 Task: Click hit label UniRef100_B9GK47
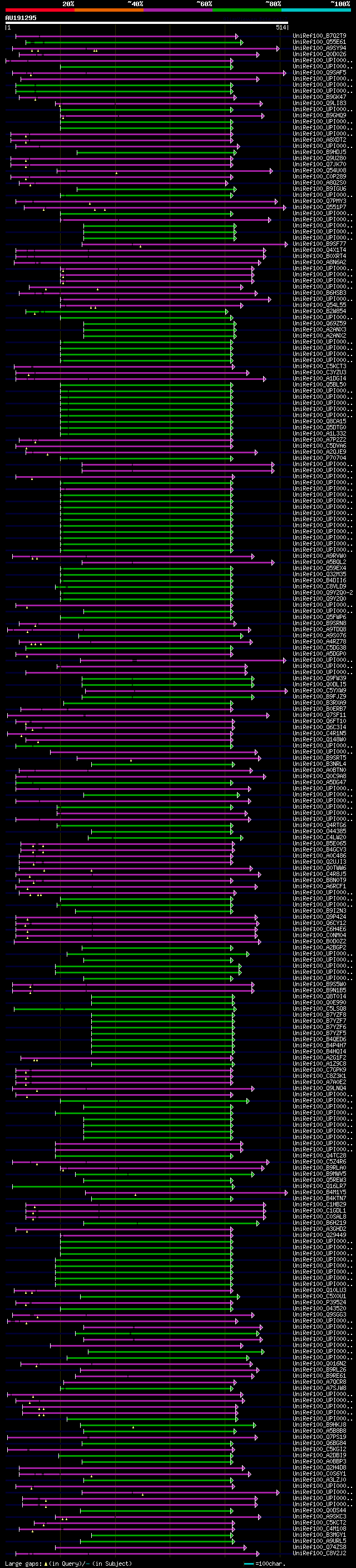[x=319, y=97]
